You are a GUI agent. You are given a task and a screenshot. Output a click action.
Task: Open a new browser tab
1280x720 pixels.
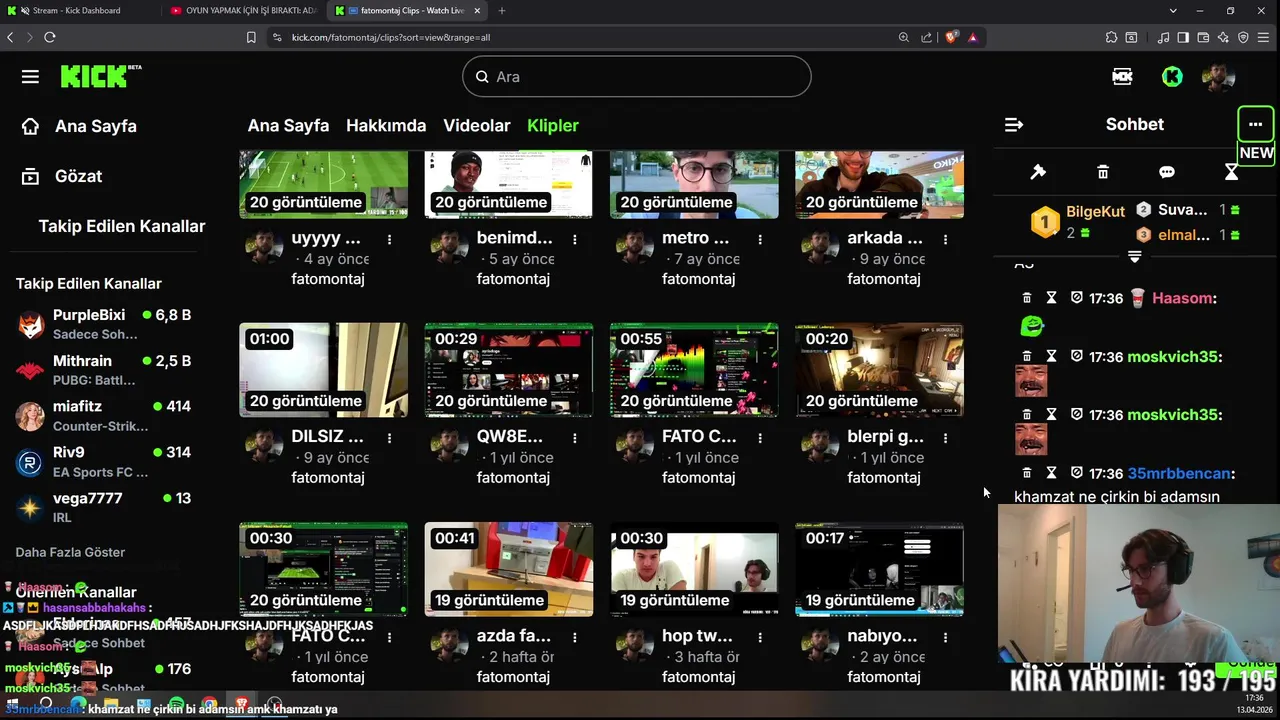pos(501,11)
